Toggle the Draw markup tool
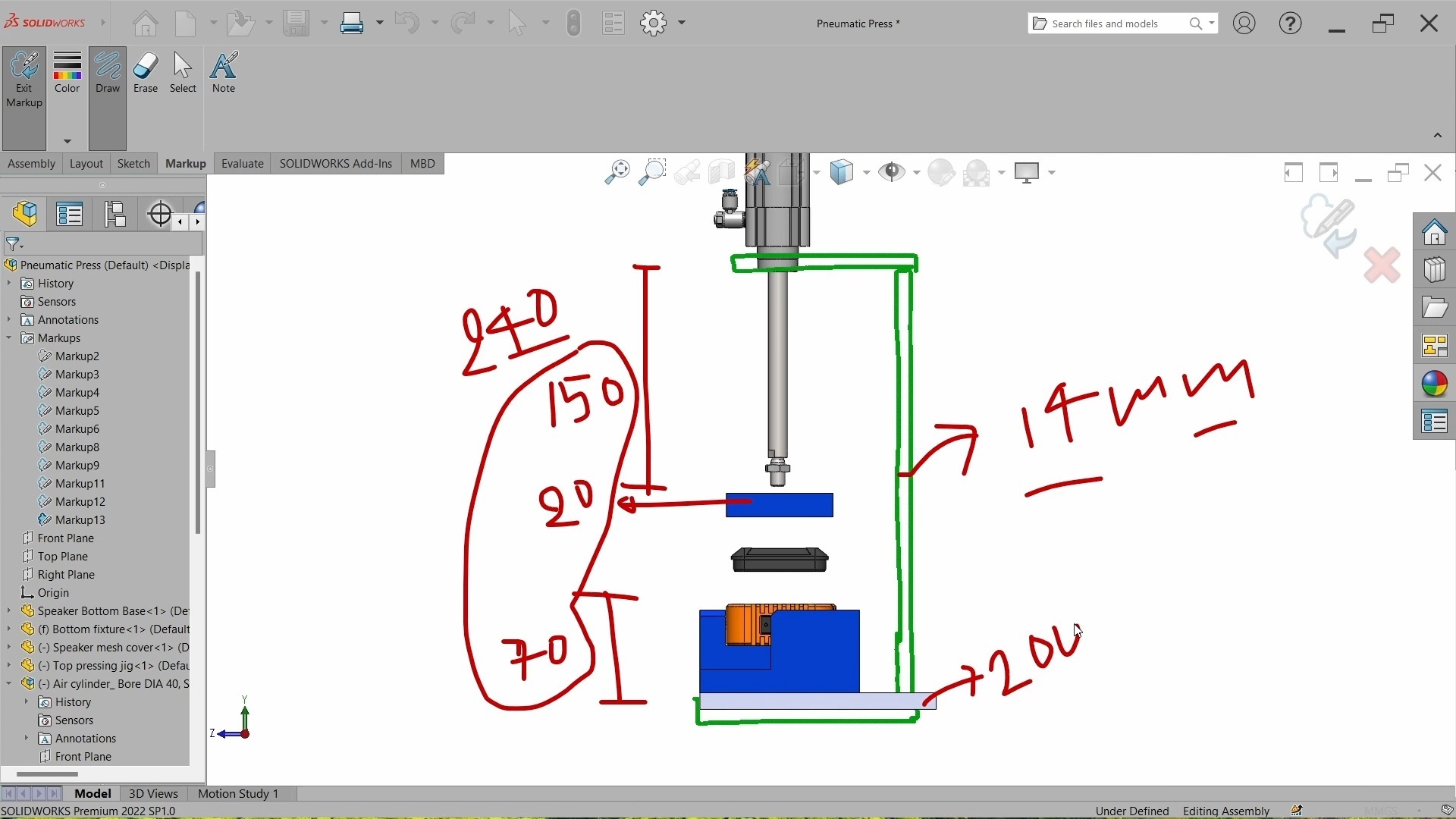Image resolution: width=1456 pixels, height=819 pixels. (x=108, y=98)
